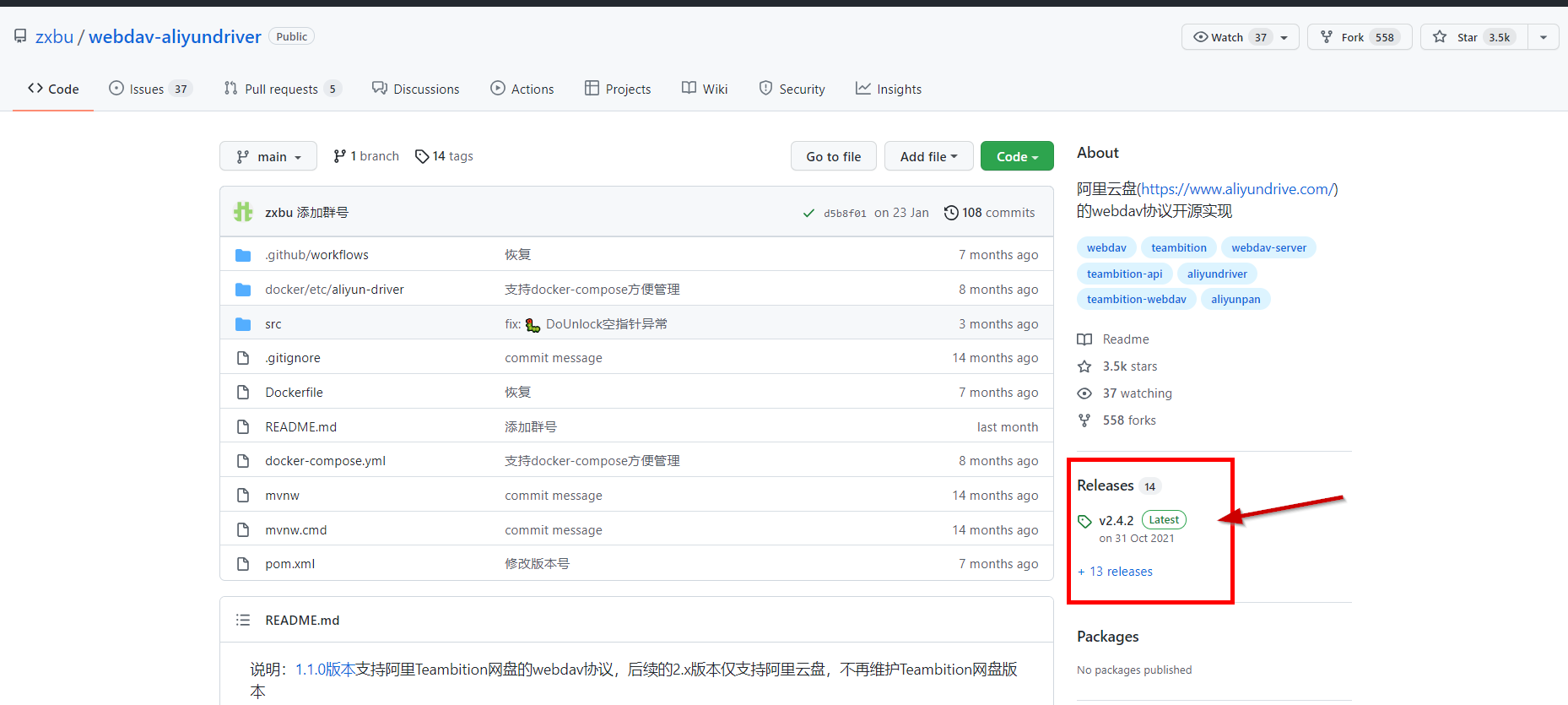
Task: Click the file icon next to docker-compose.yml
Action: coord(243,461)
